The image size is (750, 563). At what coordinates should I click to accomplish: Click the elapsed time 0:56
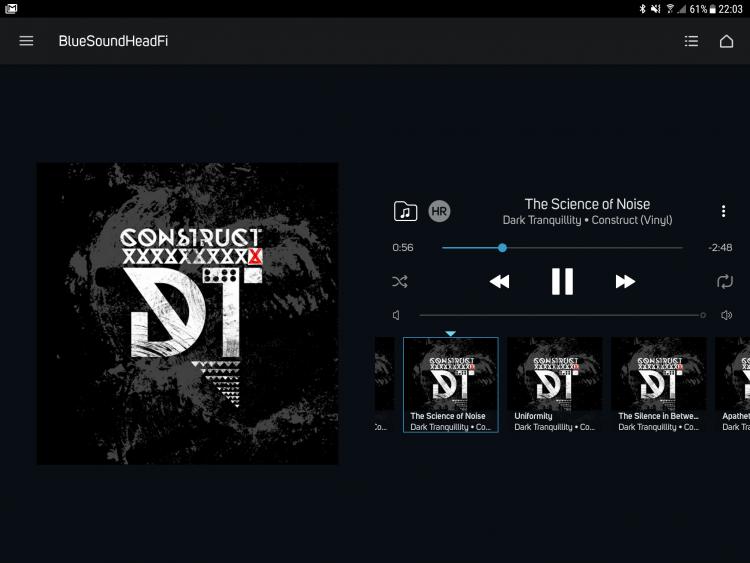point(403,248)
